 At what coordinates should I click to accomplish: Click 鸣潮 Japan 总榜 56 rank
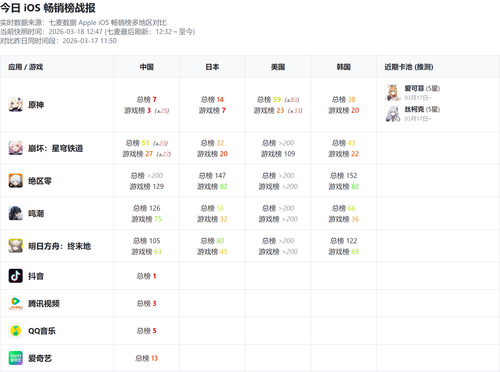212,208
